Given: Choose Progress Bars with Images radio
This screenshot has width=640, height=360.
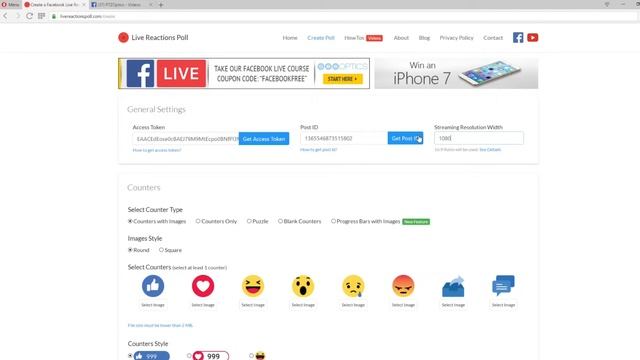Looking at the screenshot, I should [333, 221].
